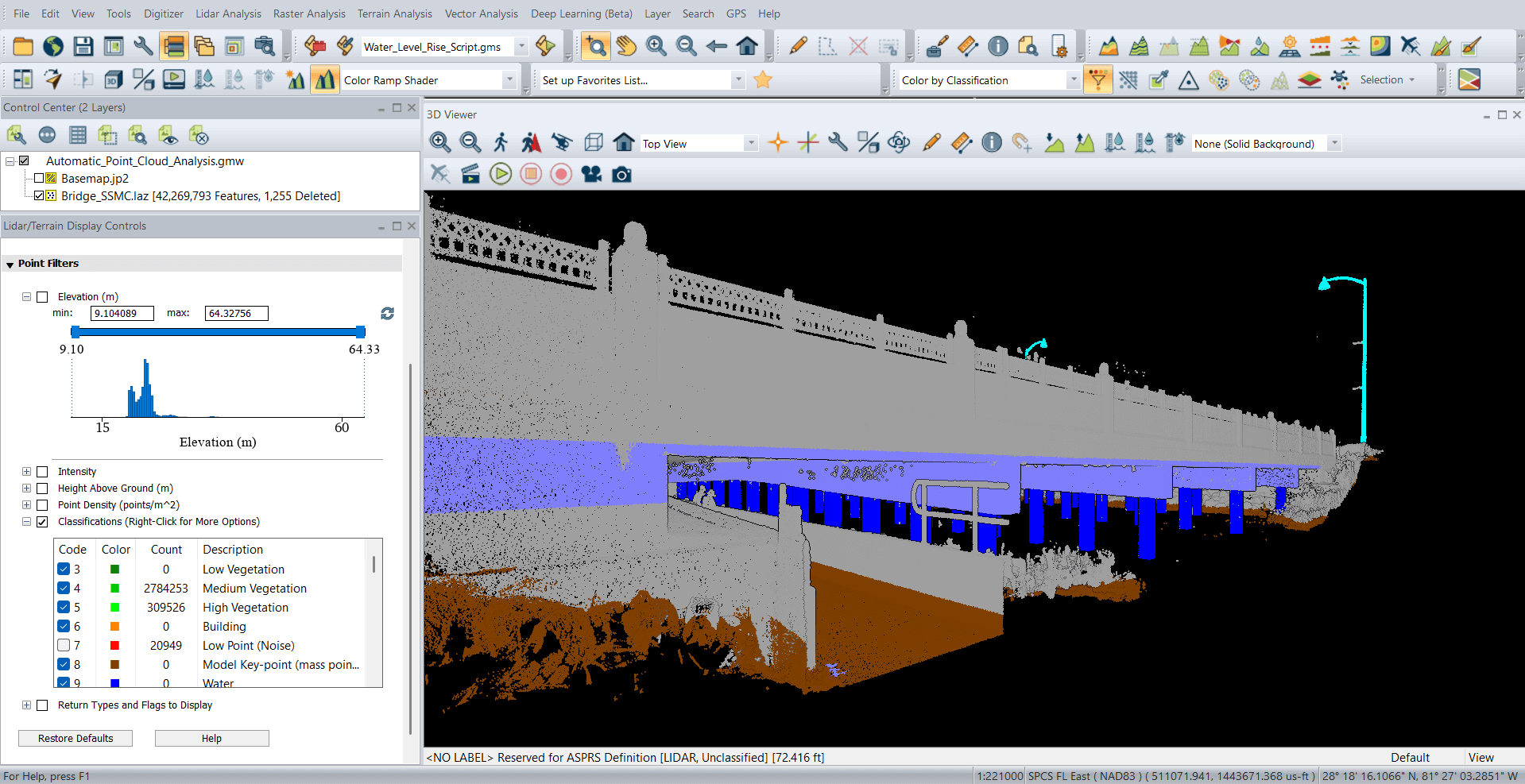Uncheck the Basemap.jp2 layer checkbox
Viewport: 1525px width, 784px height.
[x=39, y=178]
